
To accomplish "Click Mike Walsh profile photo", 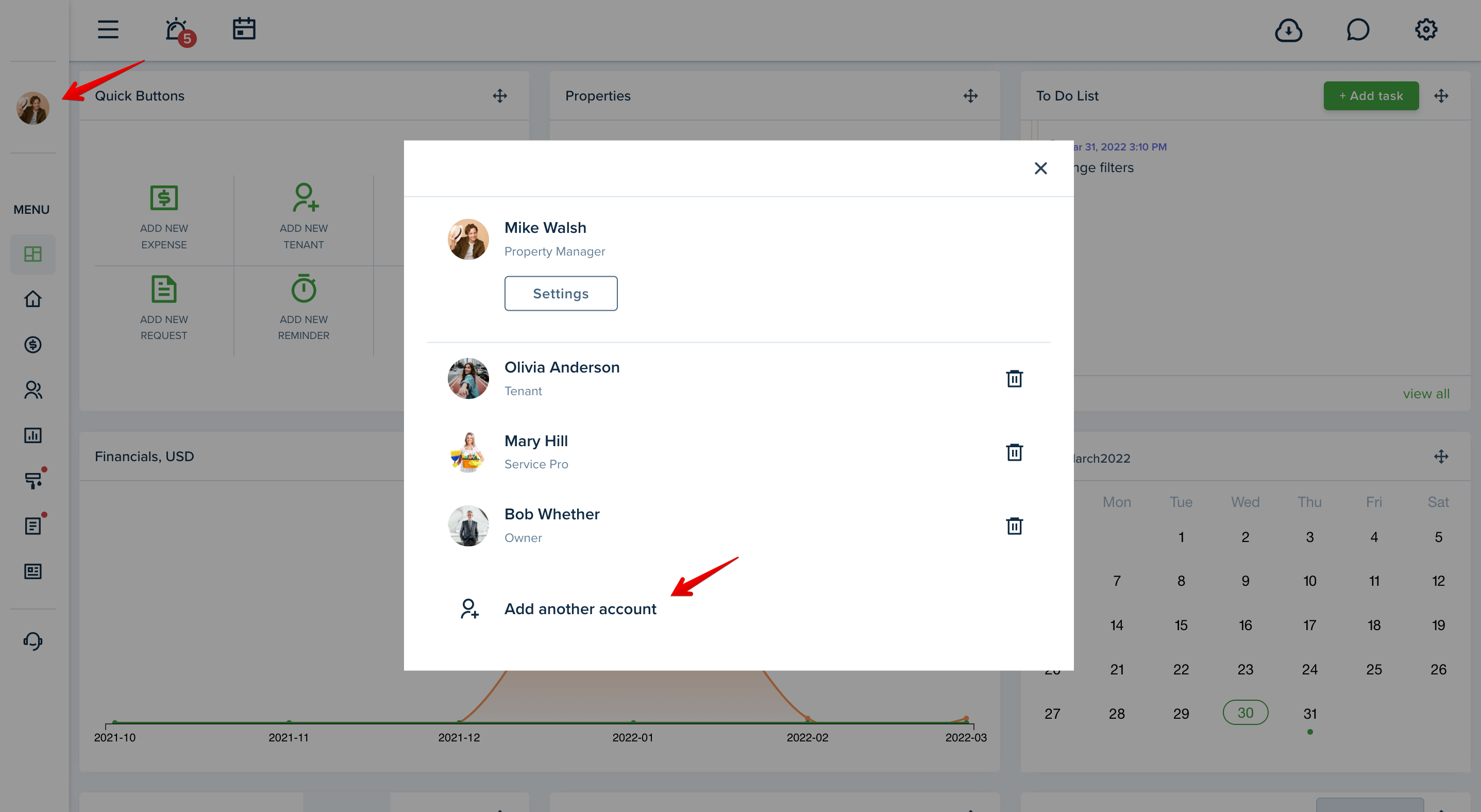I will click(x=468, y=239).
